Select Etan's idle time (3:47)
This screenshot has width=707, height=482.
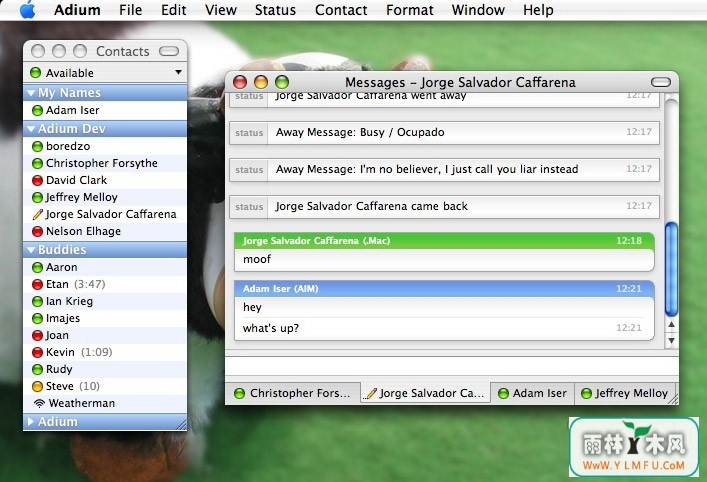pyautogui.click(x=90, y=285)
